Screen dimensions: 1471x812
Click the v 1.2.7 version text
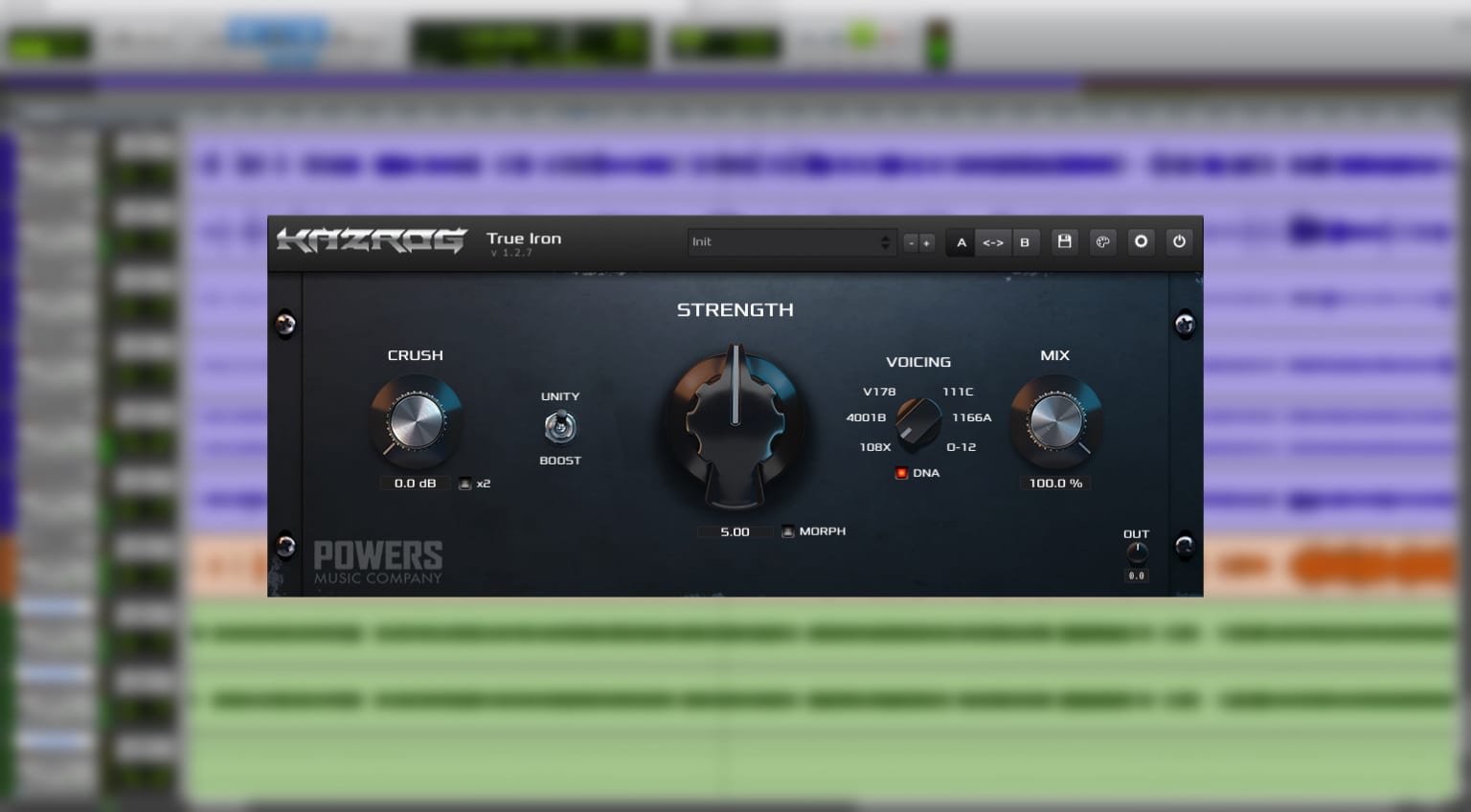click(x=511, y=253)
